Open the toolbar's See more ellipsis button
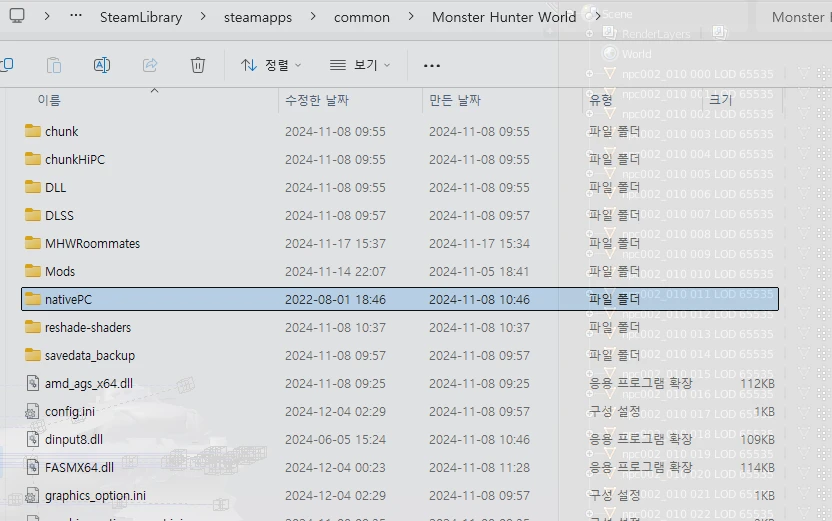 pos(432,65)
